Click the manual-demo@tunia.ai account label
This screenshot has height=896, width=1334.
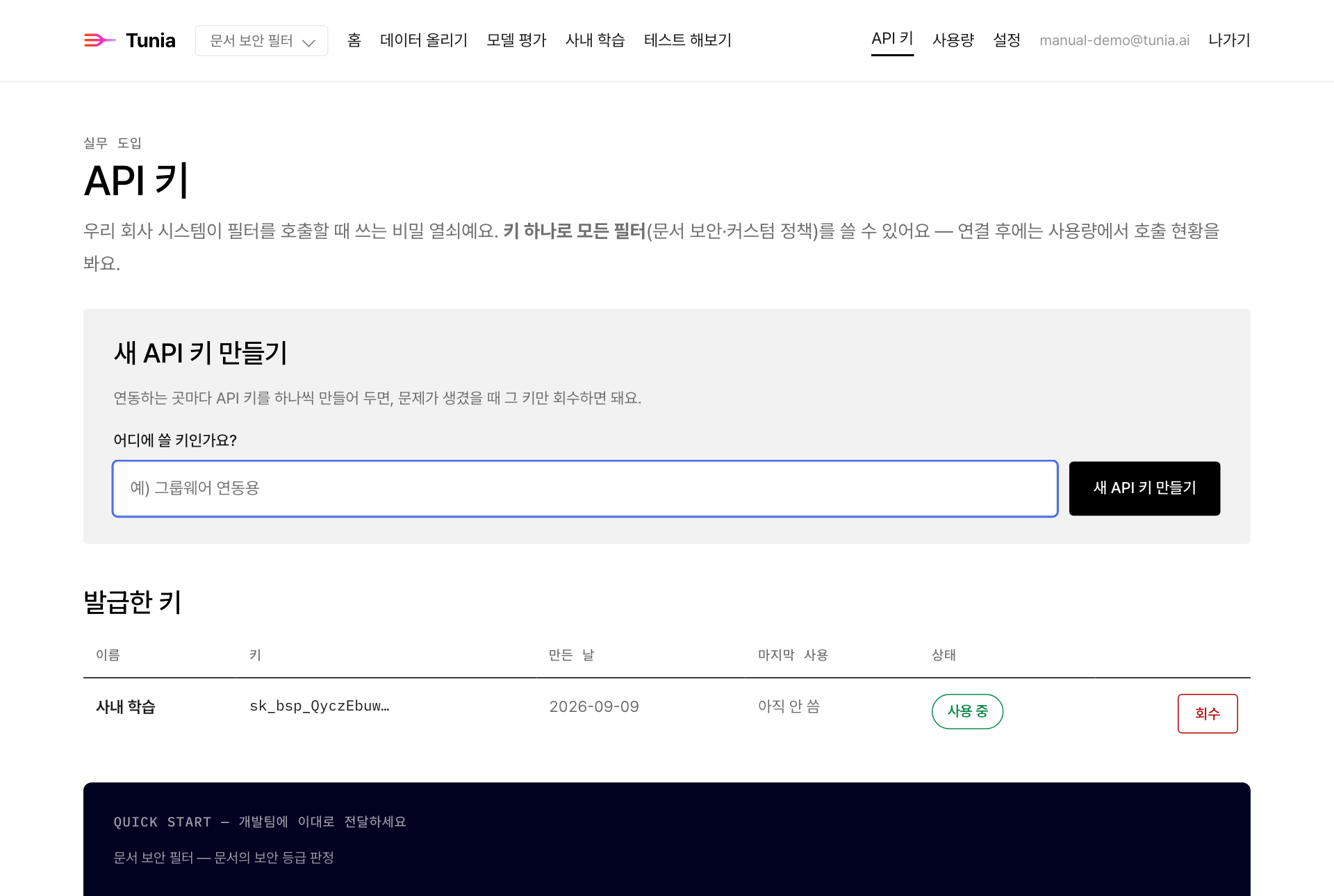(x=1114, y=40)
